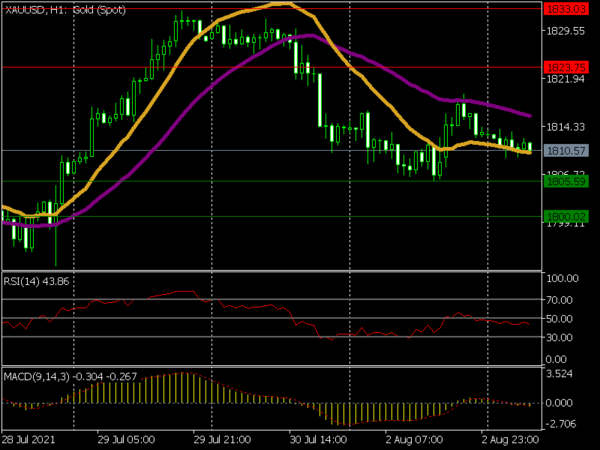Select the 1823.75 red price label

point(566,67)
